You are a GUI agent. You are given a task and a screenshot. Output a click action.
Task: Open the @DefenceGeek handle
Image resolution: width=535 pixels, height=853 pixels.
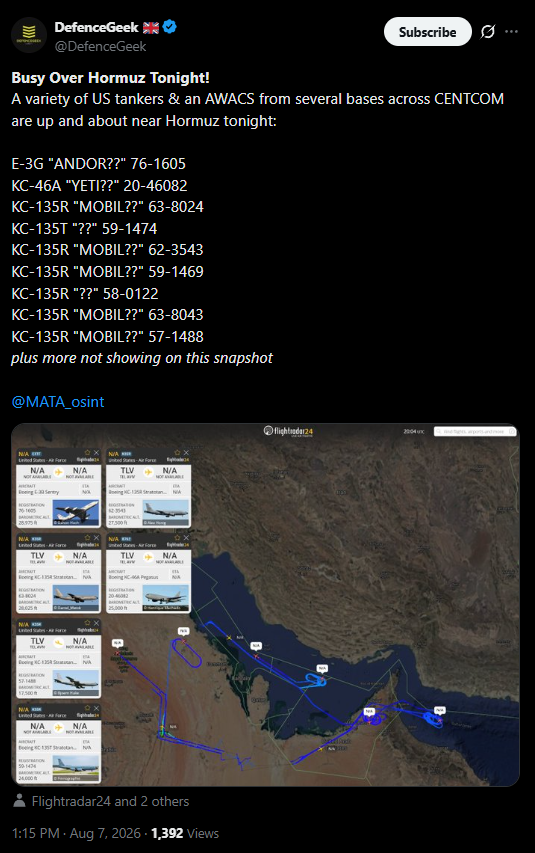click(x=100, y=46)
